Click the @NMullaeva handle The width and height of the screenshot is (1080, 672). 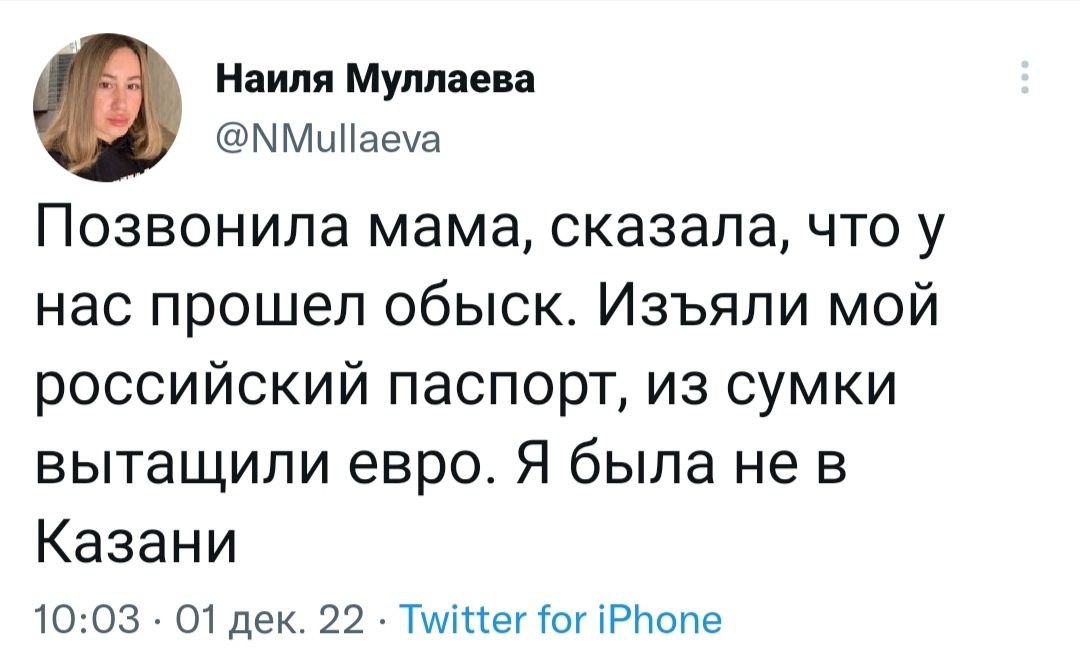[x=328, y=140]
